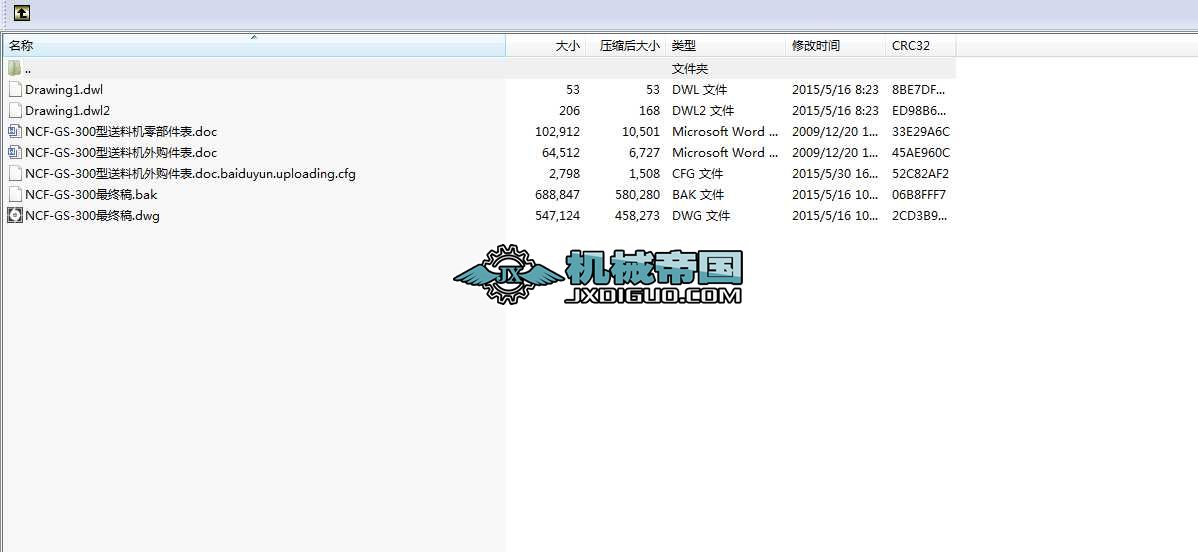Screen dimensions: 1198x552
Task: Click compressed size 580,280
Action: pos(637,194)
